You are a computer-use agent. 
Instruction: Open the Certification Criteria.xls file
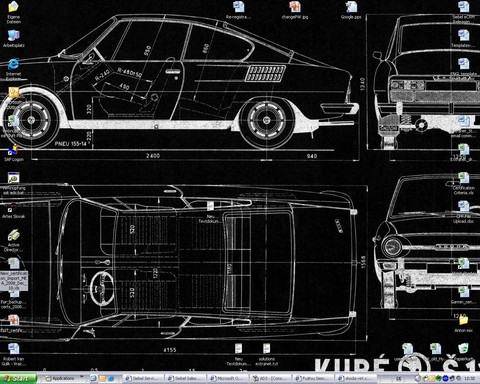[x=463, y=183]
